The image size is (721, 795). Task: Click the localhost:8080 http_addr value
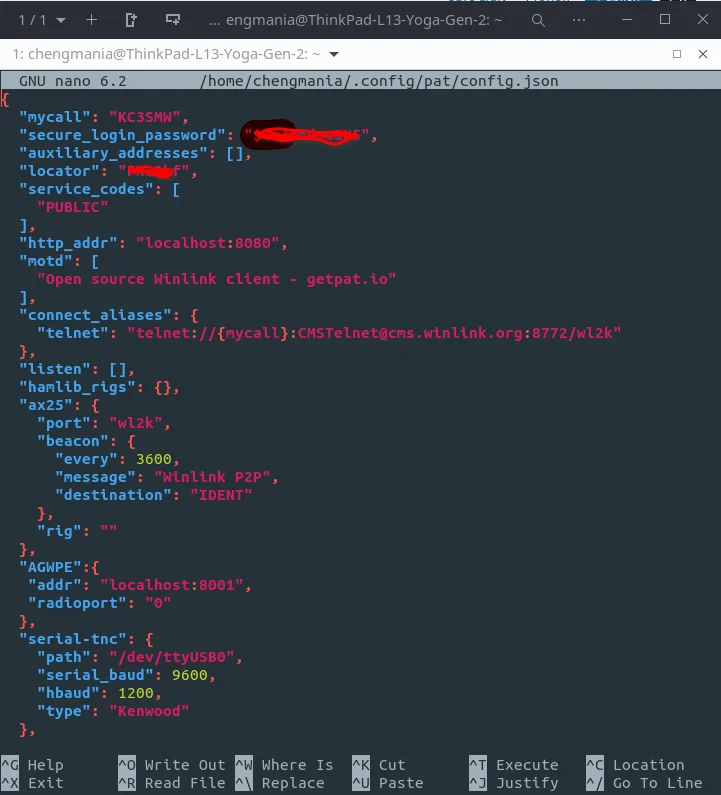(212, 243)
